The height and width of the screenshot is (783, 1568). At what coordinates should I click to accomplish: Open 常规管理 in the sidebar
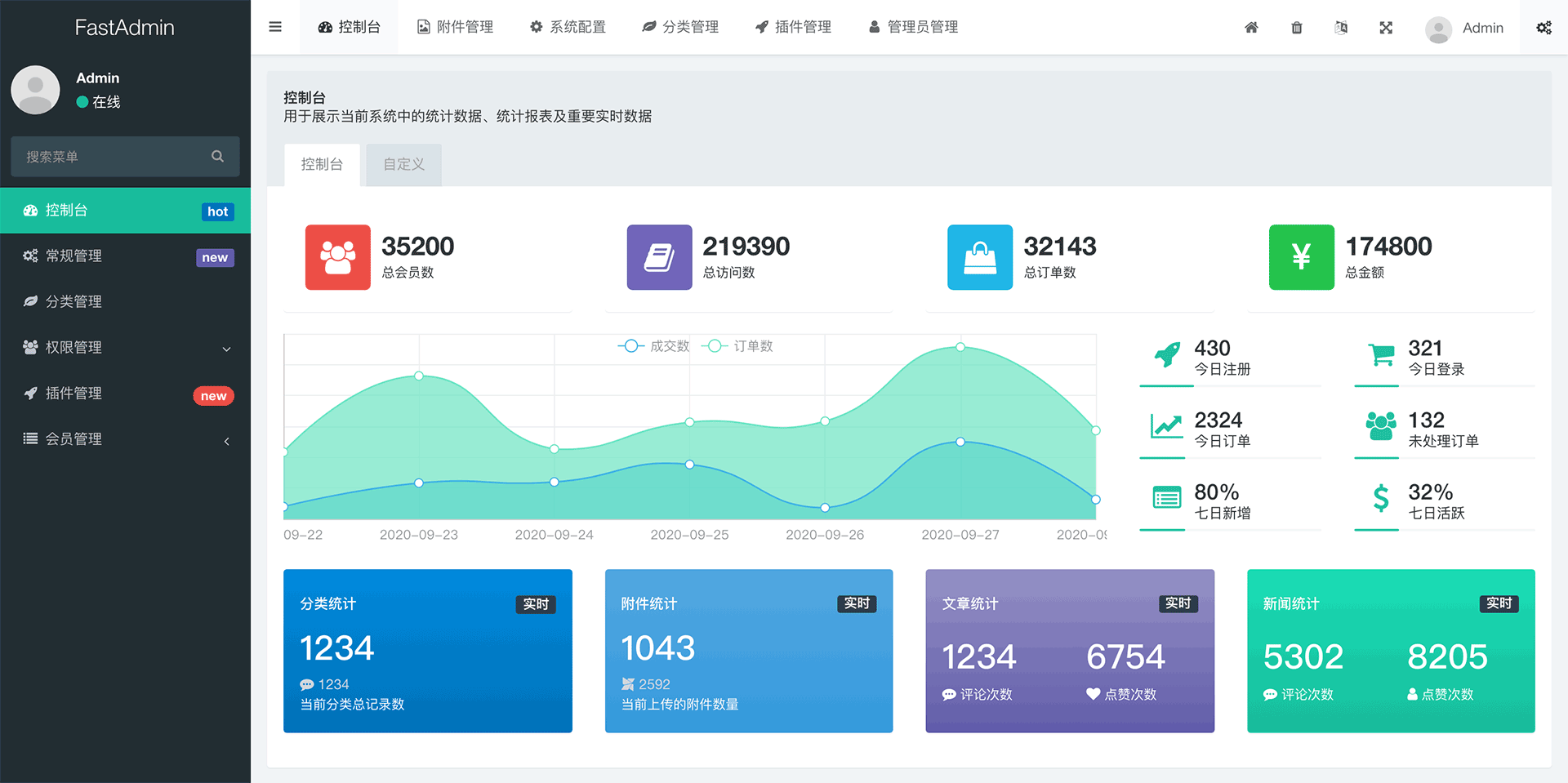[x=125, y=256]
